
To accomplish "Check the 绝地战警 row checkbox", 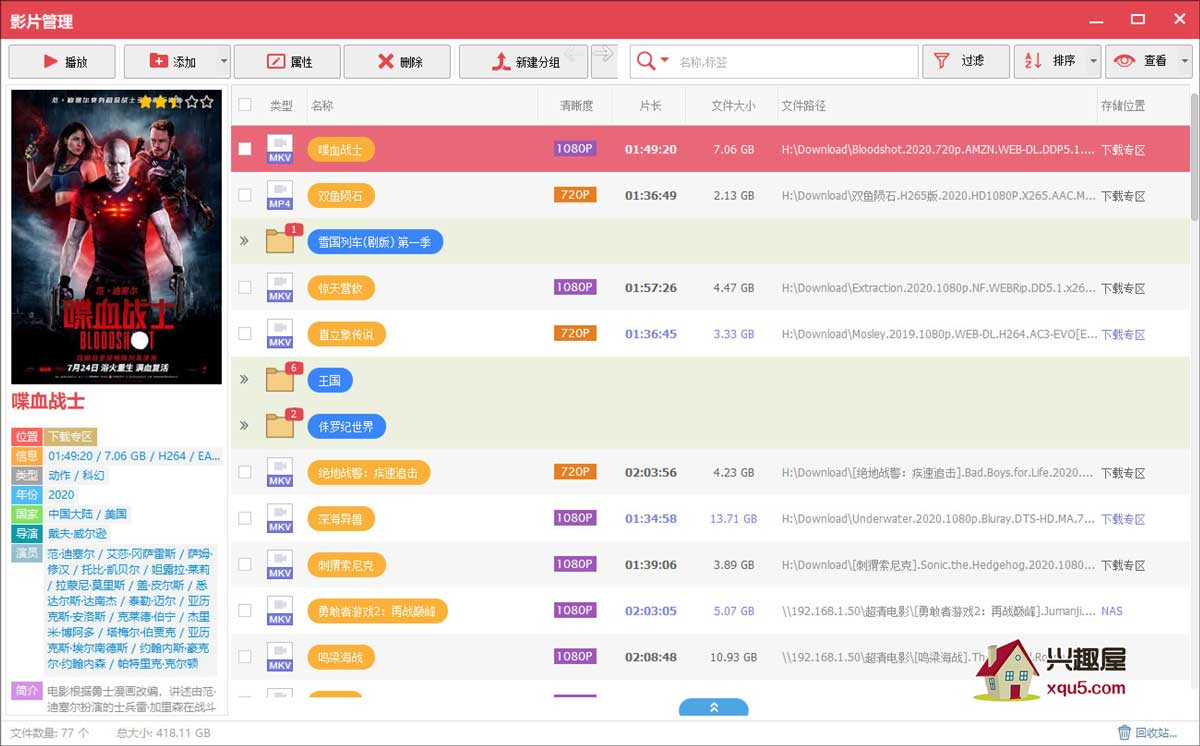I will pyautogui.click(x=245, y=472).
